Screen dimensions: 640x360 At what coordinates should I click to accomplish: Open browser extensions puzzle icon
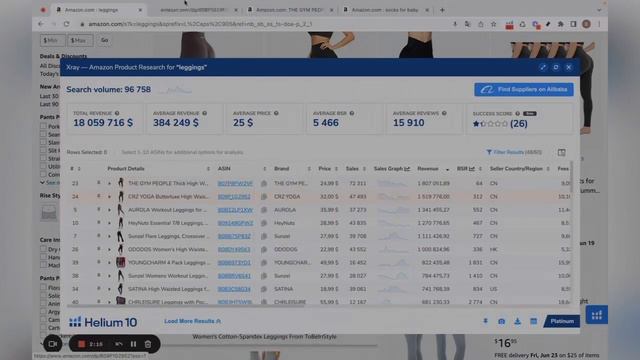tap(560, 24)
